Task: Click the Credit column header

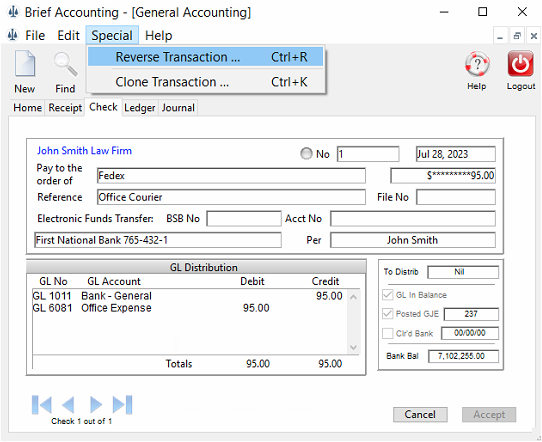Action: click(325, 281)
